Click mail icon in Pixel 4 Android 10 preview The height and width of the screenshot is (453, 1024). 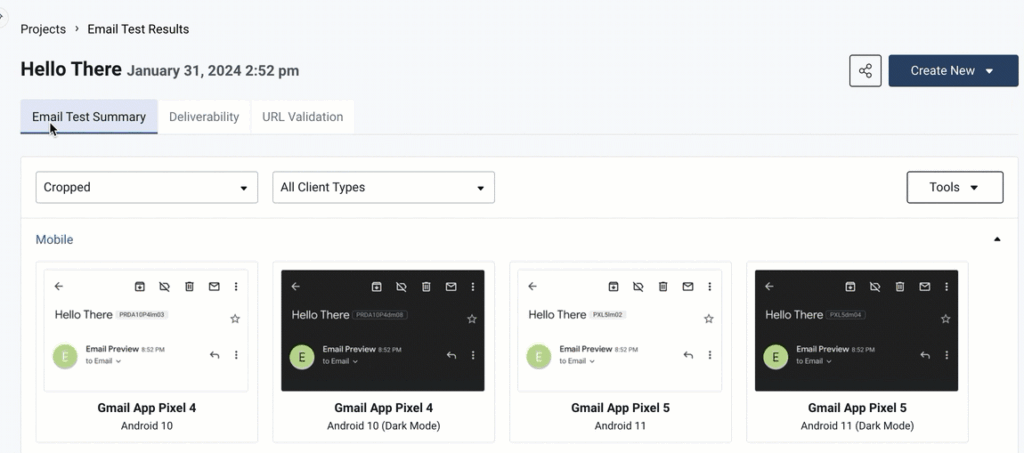click(214, 286)
